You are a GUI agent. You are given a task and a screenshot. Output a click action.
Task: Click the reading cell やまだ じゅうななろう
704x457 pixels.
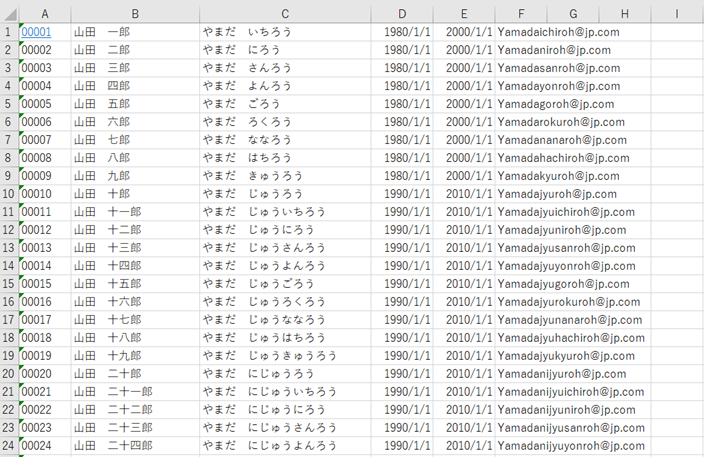point(285,320)
